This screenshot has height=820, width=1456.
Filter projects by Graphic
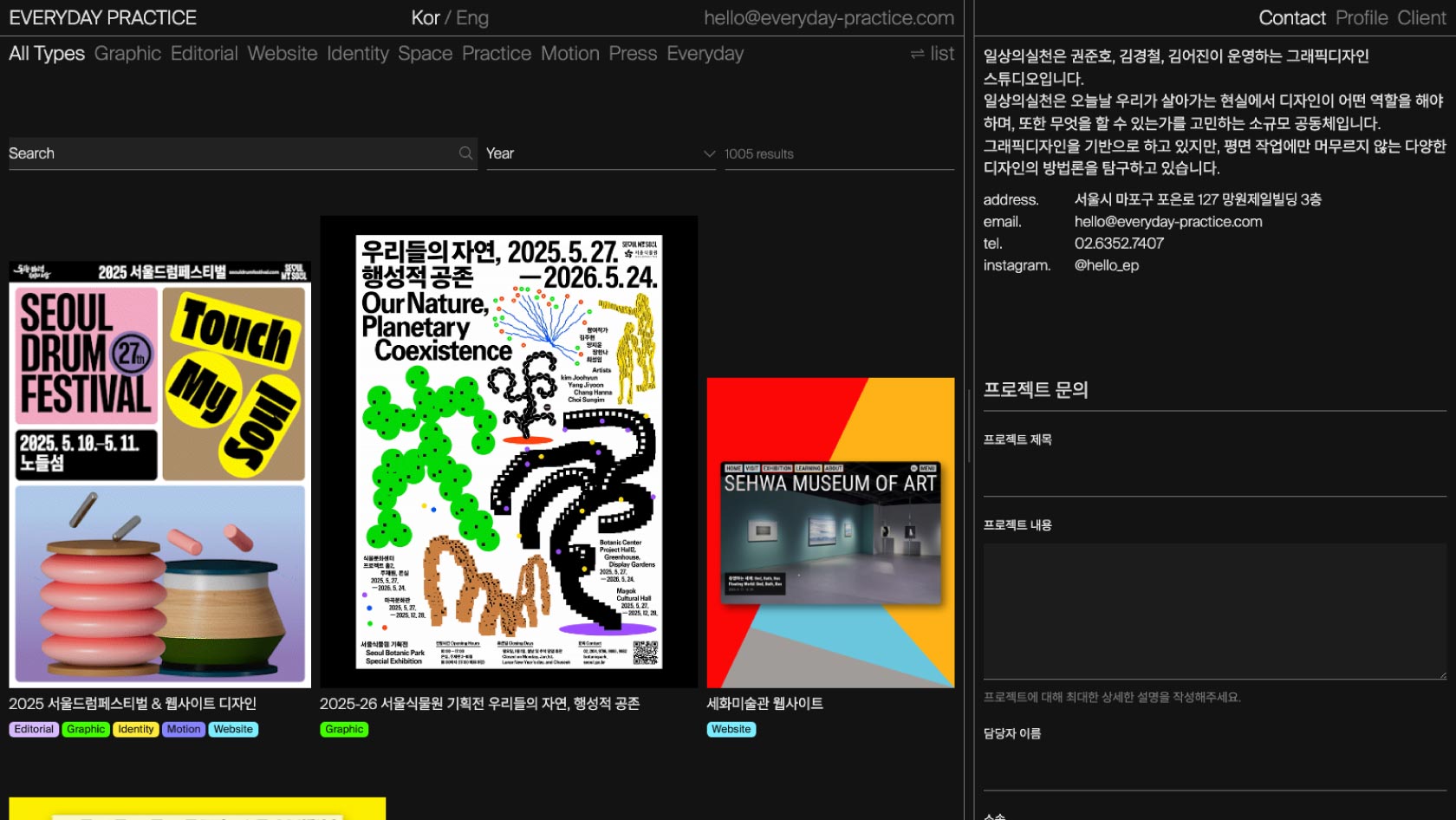tap(127, 54)
